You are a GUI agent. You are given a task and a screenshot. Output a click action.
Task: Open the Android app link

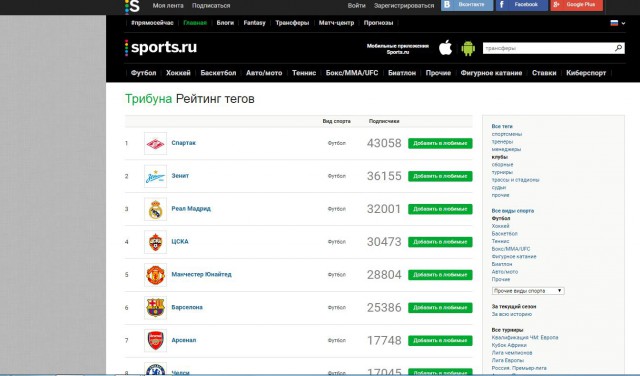coord(468,48)
